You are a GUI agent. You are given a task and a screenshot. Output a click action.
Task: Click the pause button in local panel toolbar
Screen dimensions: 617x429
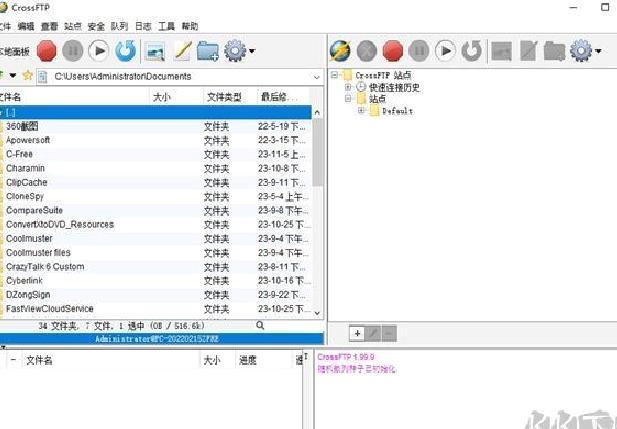[73, 51]
